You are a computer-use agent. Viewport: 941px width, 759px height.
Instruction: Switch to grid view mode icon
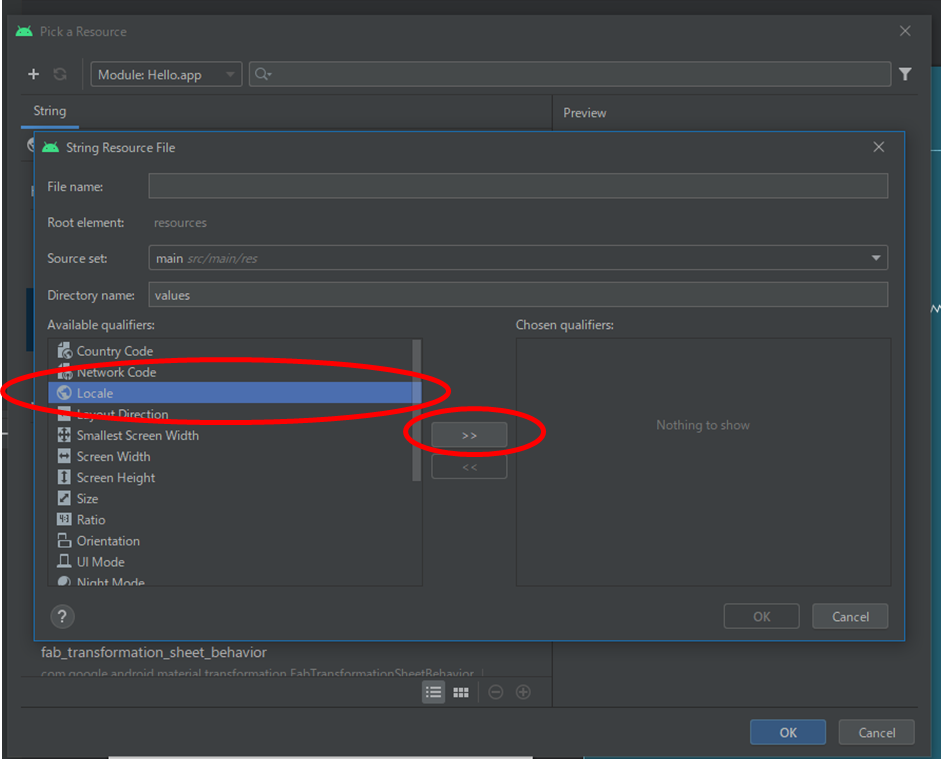(x=461, y=692)
